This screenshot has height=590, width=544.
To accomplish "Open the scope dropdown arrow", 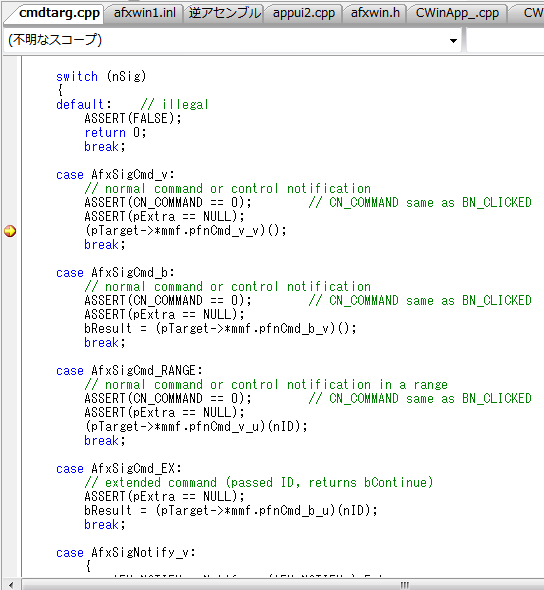I will click(x=453, y=40).
